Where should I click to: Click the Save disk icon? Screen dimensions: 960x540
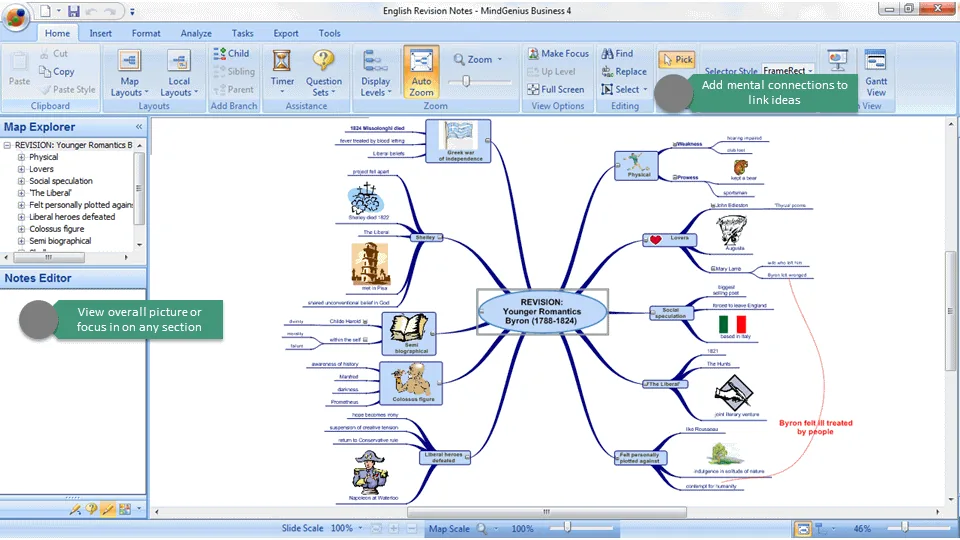click(74, 11)
